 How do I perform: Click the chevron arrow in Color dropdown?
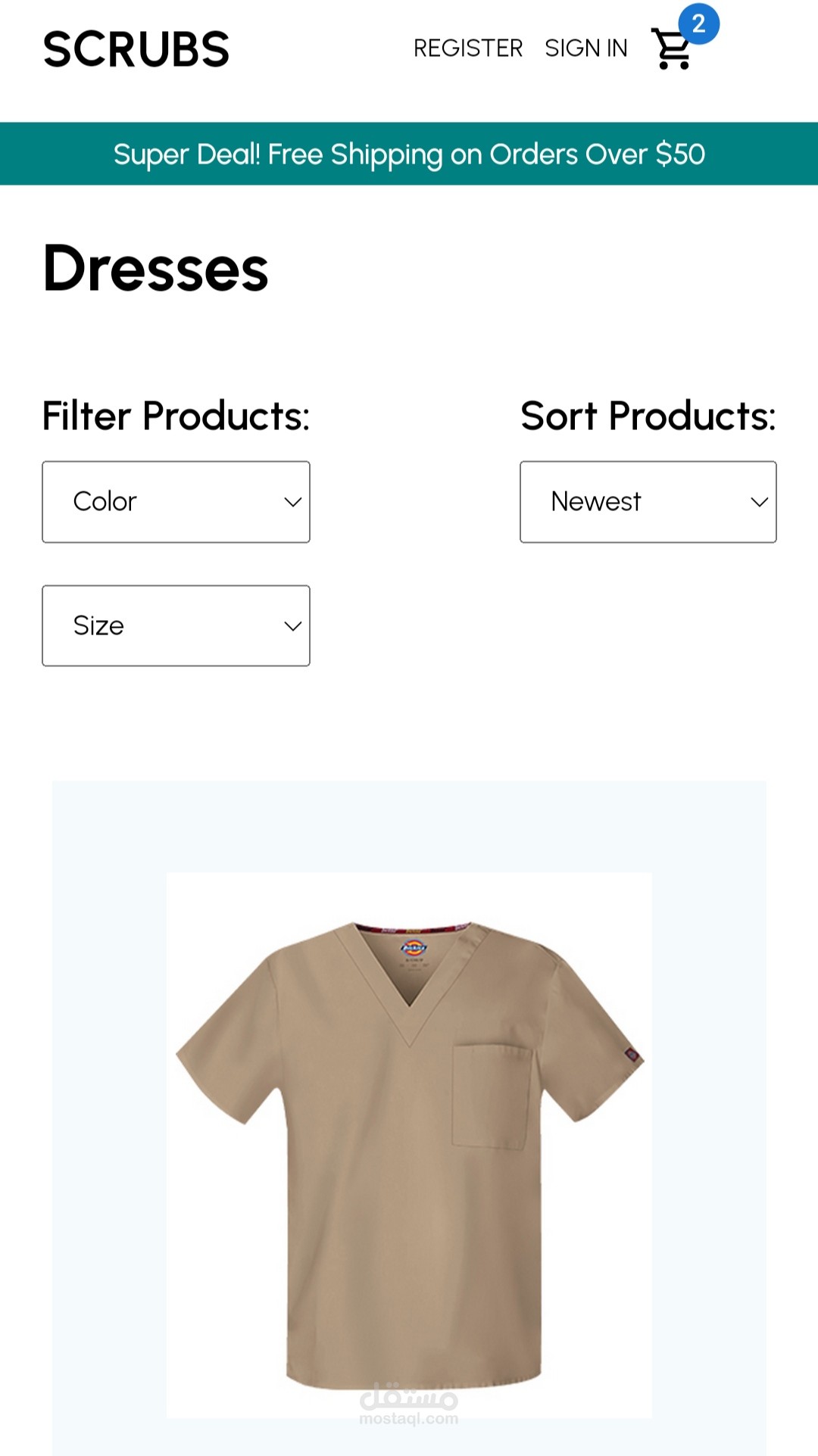point(293,502)
